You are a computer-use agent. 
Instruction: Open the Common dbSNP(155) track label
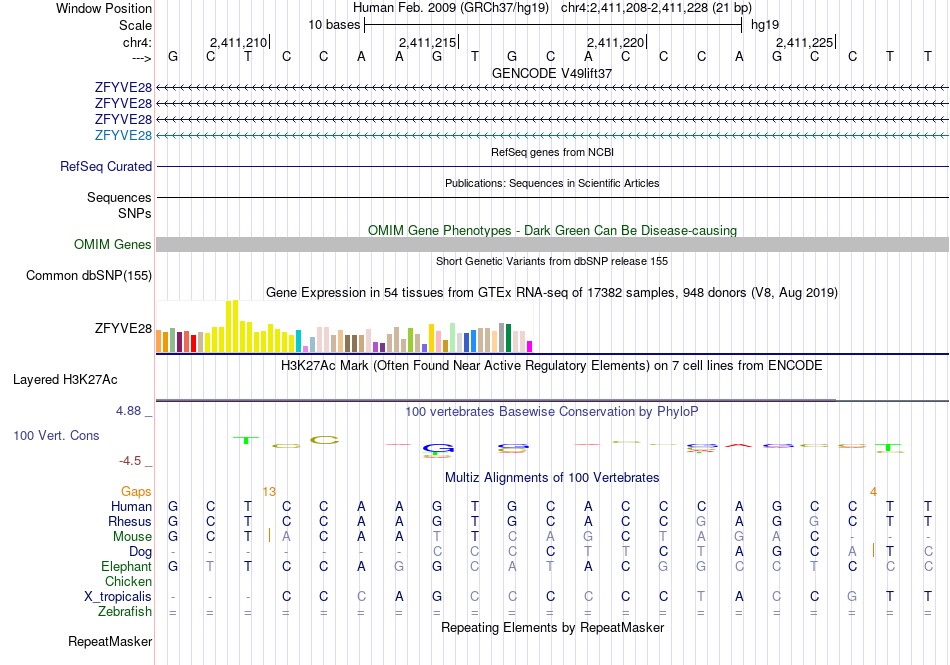pyautogui.click(x=89, y=276)
